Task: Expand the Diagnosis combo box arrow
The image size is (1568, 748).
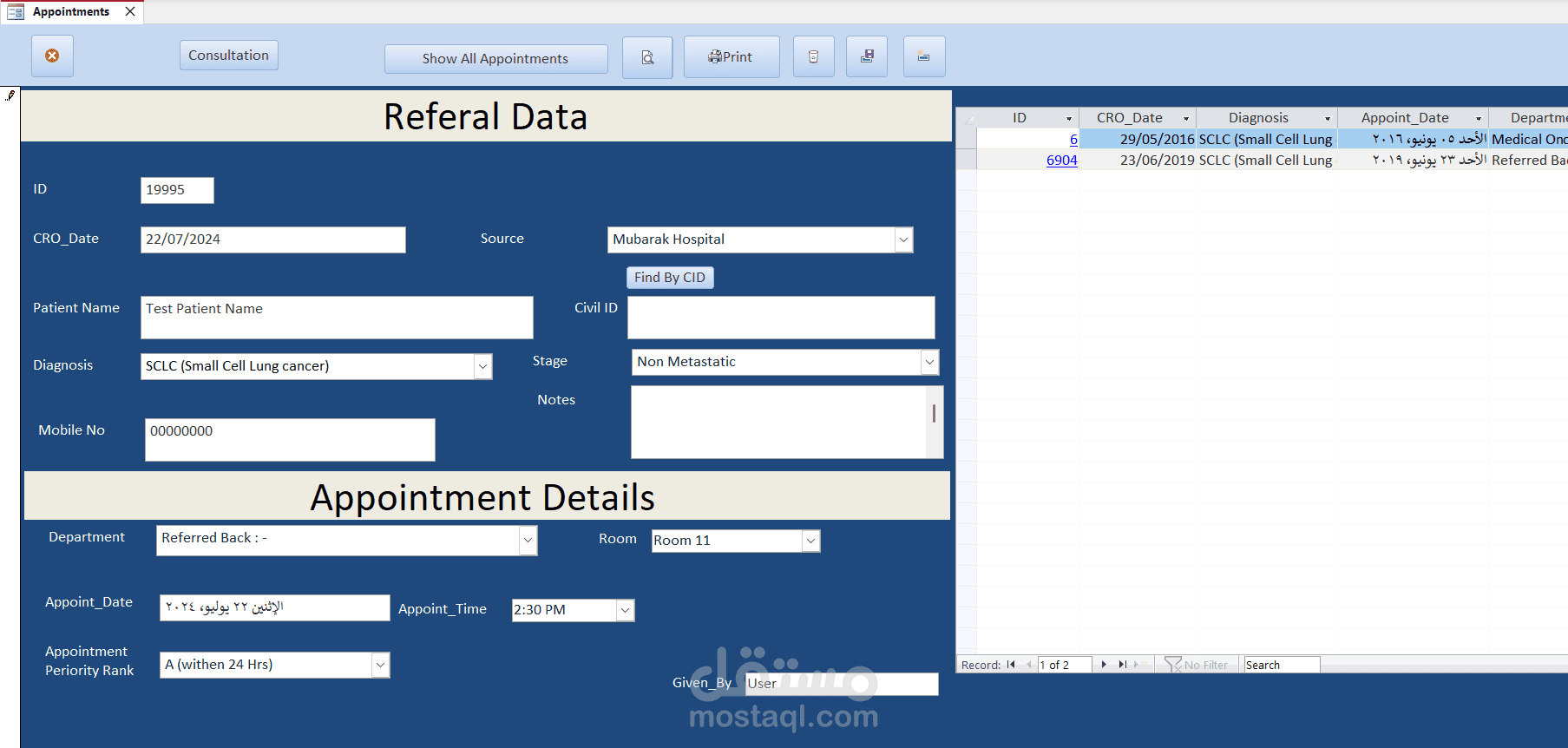Action: [482, 367]
